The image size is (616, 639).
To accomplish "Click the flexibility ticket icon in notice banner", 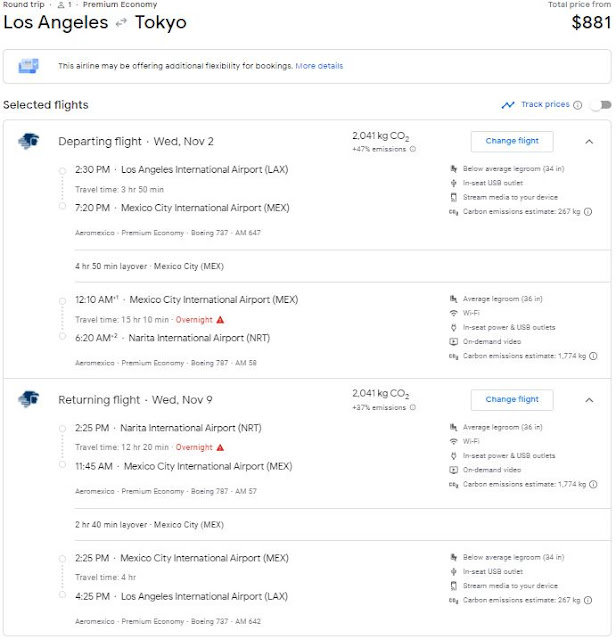I will [29, 66].
